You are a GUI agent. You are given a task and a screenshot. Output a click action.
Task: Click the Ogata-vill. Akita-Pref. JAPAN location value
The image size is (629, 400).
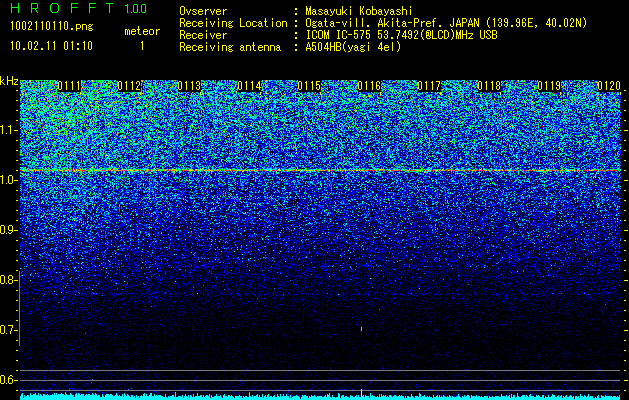click(x=446, y=23)
